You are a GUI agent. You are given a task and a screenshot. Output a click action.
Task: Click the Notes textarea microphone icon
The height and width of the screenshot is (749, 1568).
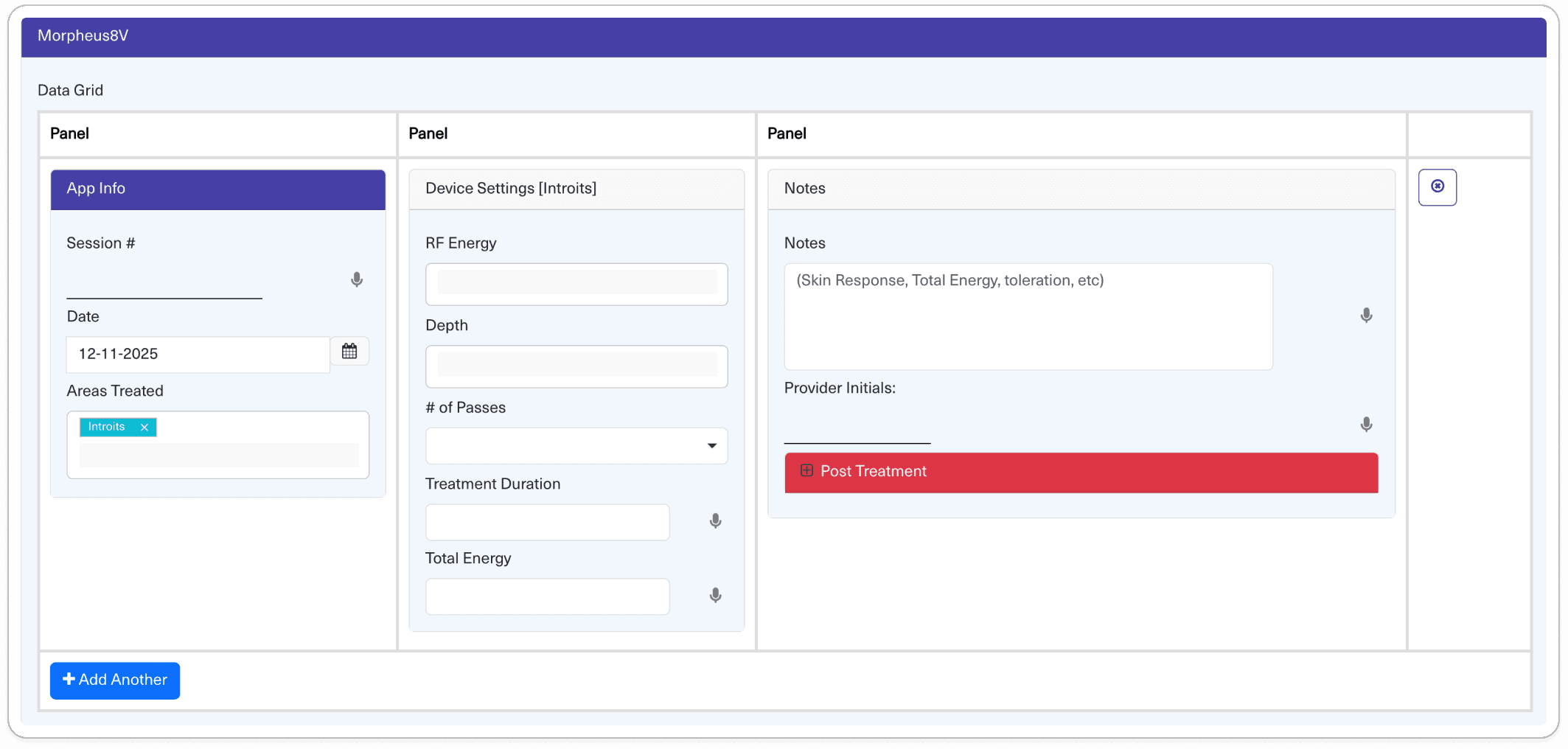pyautogui.click(x=1366, y=316)
